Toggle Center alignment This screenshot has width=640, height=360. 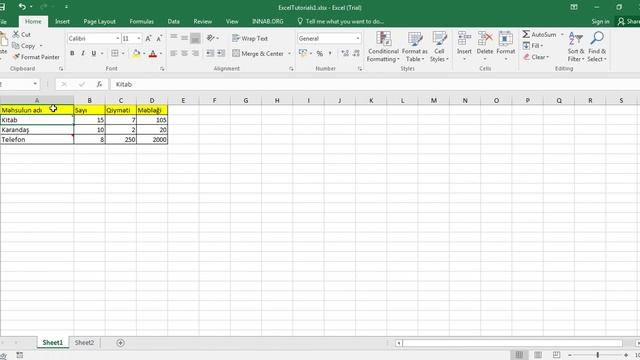pyautogui.click(x=184, y=53)
